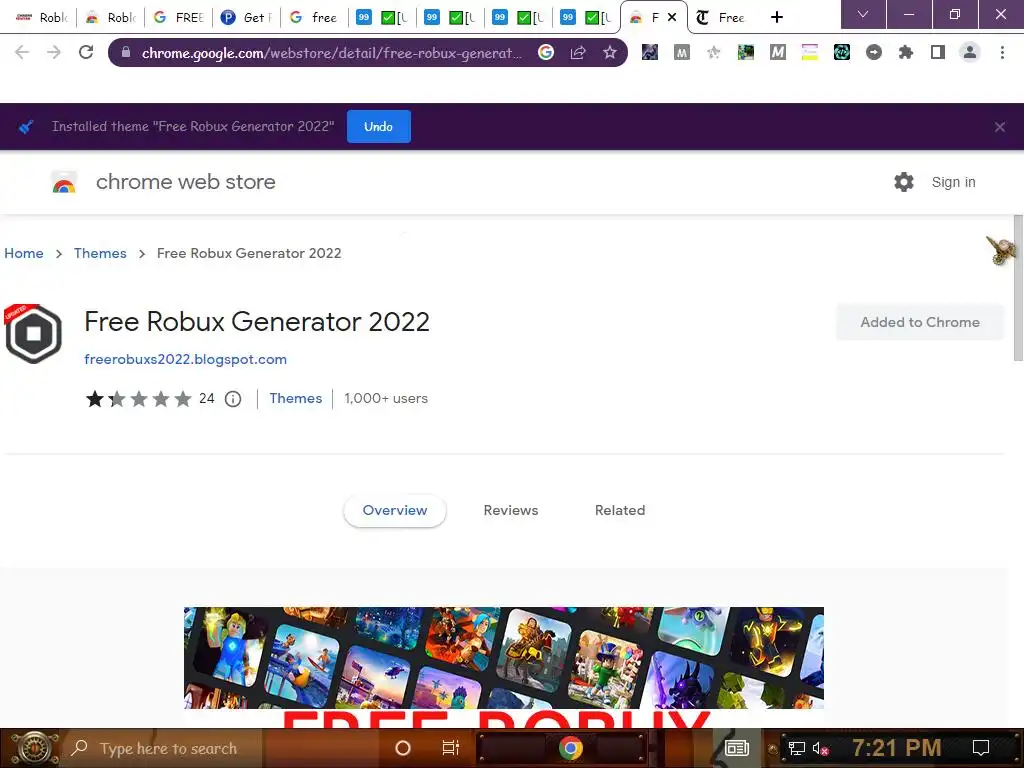Click the network tray icon

796,748
